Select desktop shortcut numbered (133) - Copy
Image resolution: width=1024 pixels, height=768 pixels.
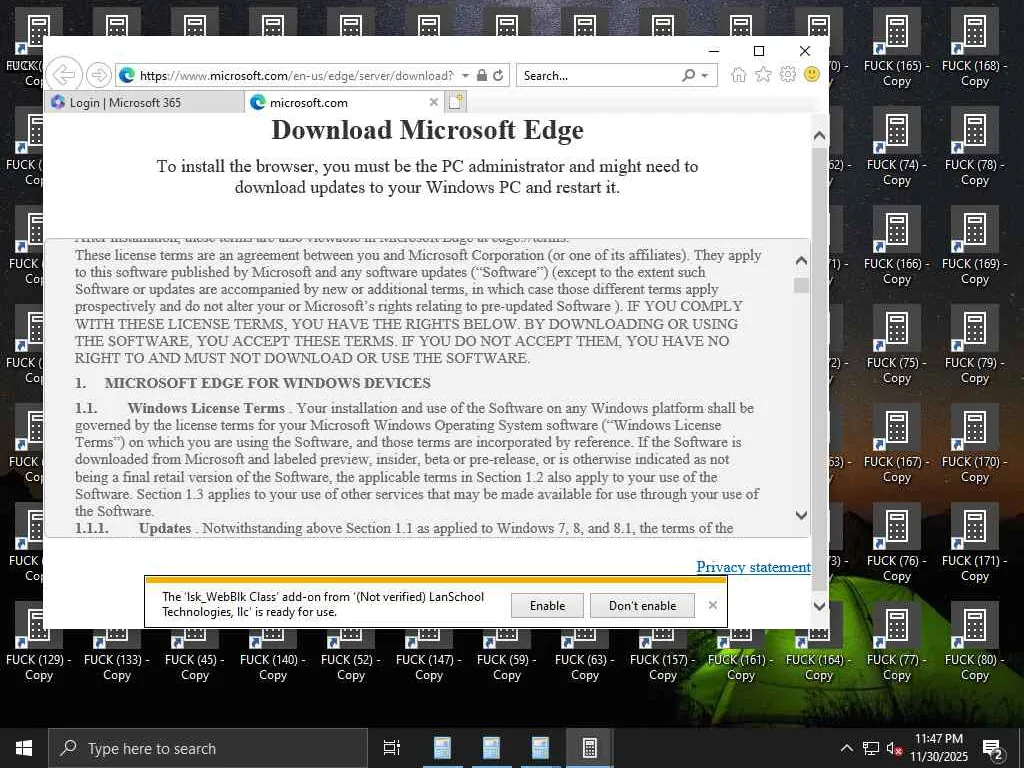(x=116, y=656)
